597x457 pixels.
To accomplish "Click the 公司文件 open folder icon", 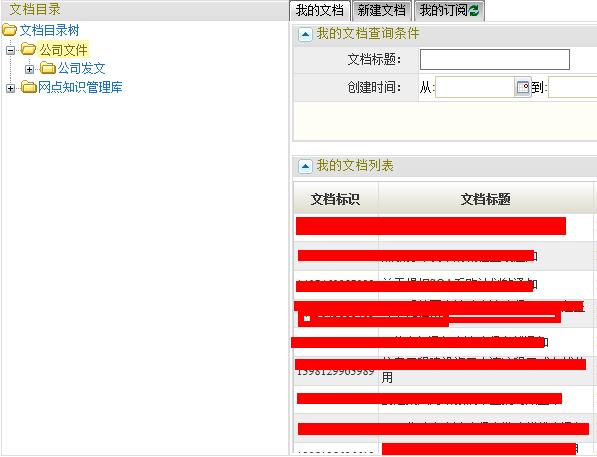I will click(x=28, y=49).
